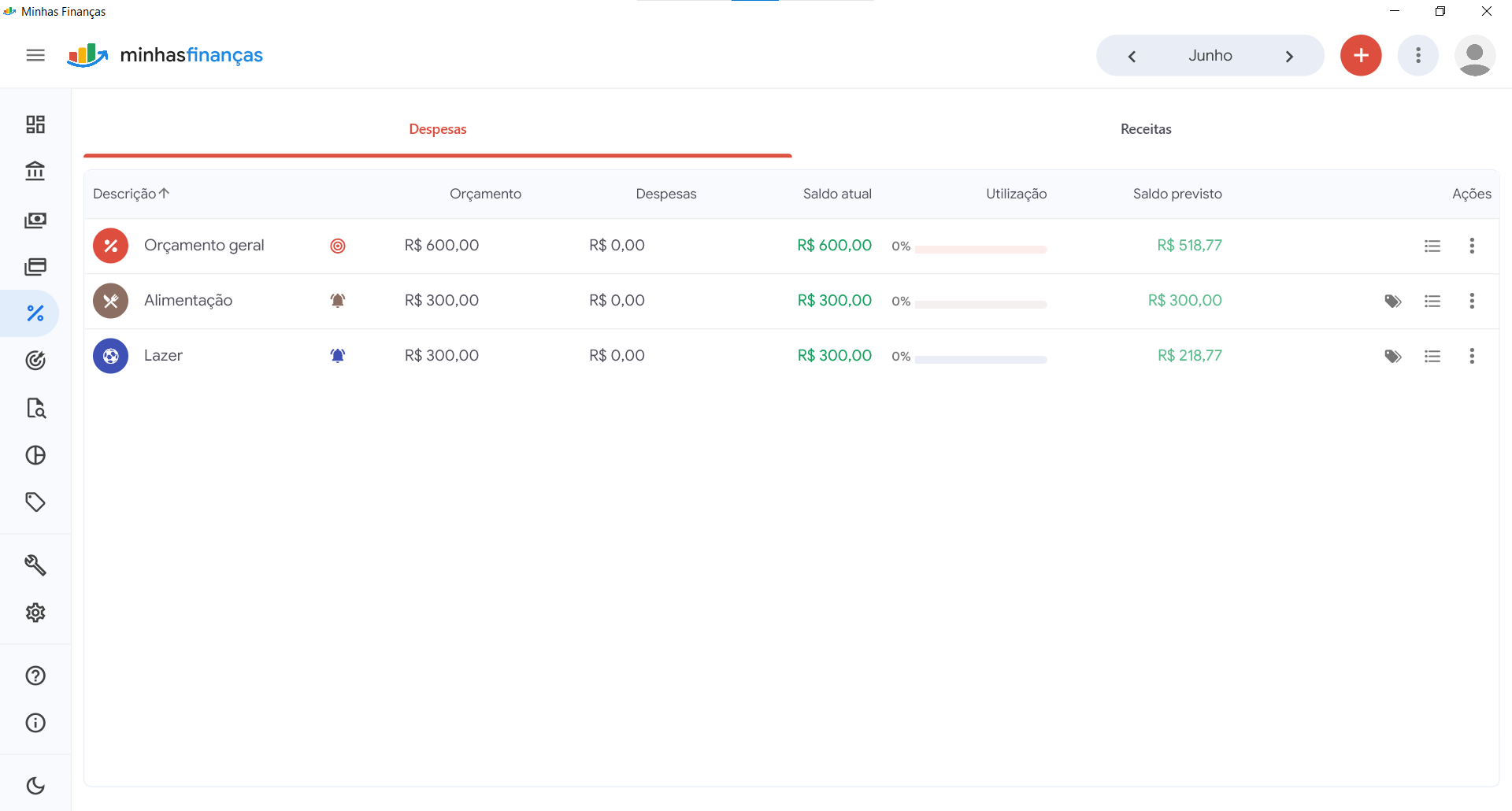Screen dimensions: 1512x811
Task: Open settings gear icon in sidebar
Action: coord(35,613)
